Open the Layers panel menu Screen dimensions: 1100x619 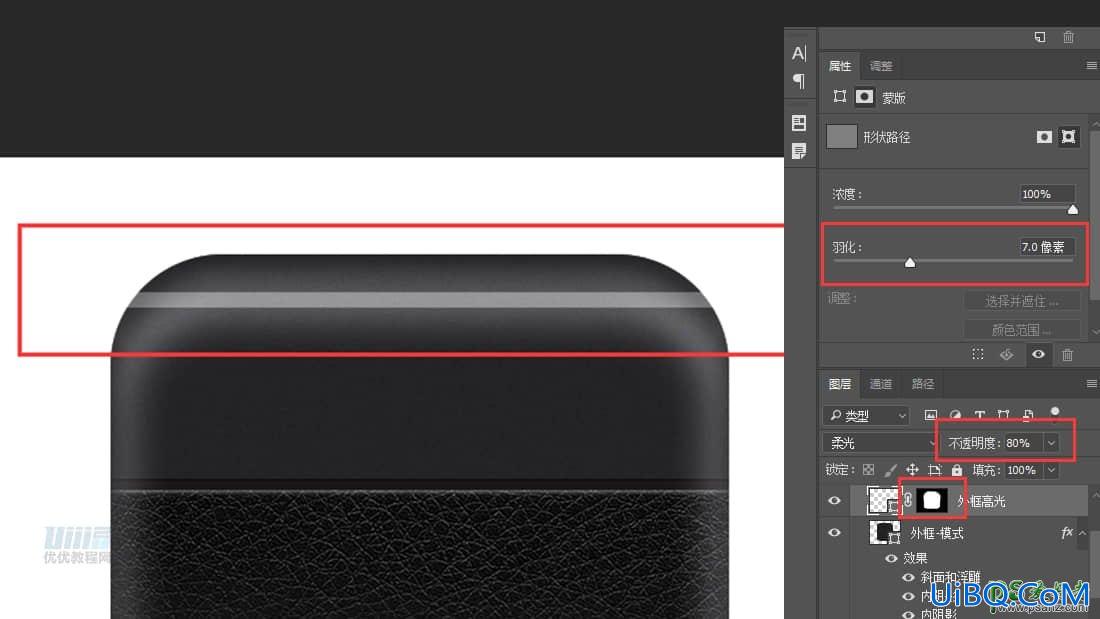point(1092,384)
